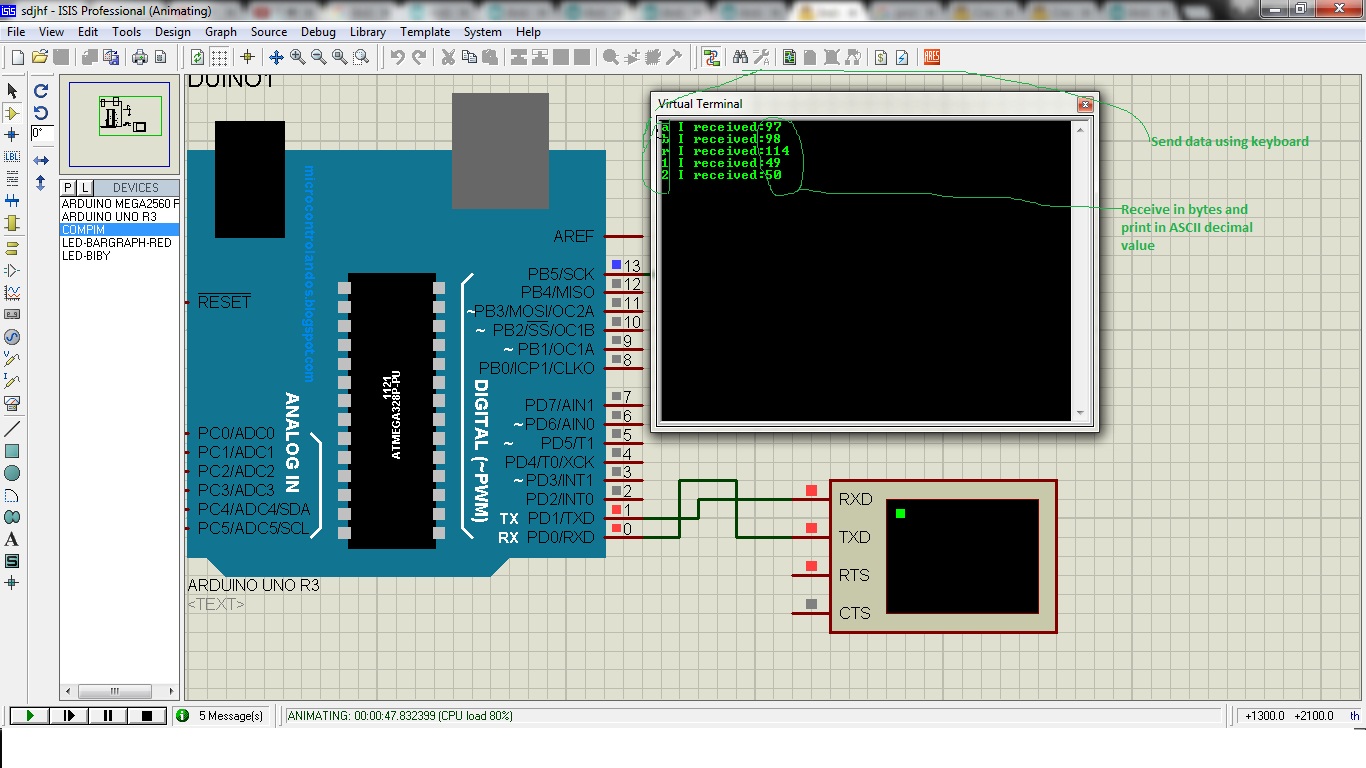Create a new design file
Screen dimensions: 1366x768
(x=17, y=57)
